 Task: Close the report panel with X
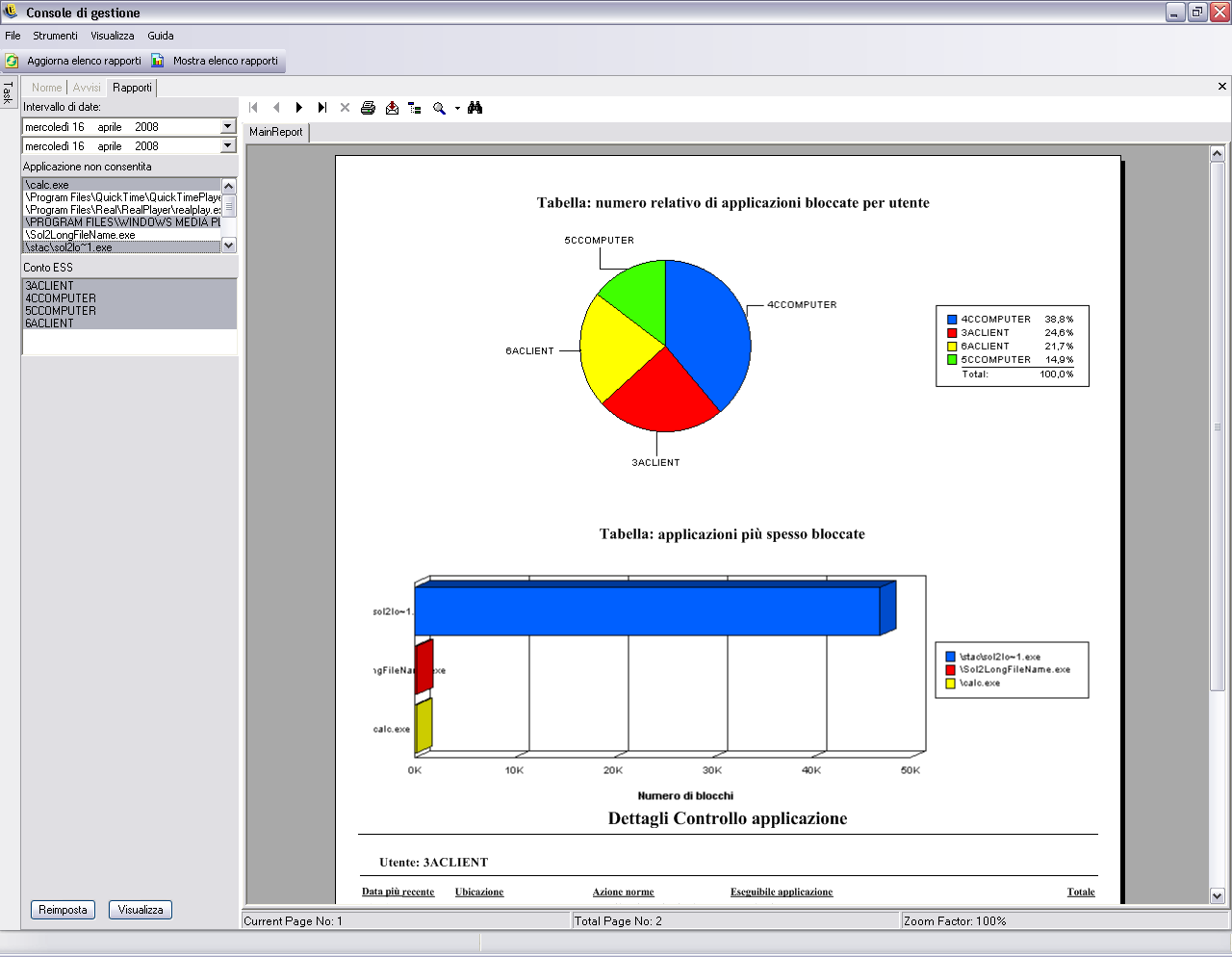[x=1222, y=87]
